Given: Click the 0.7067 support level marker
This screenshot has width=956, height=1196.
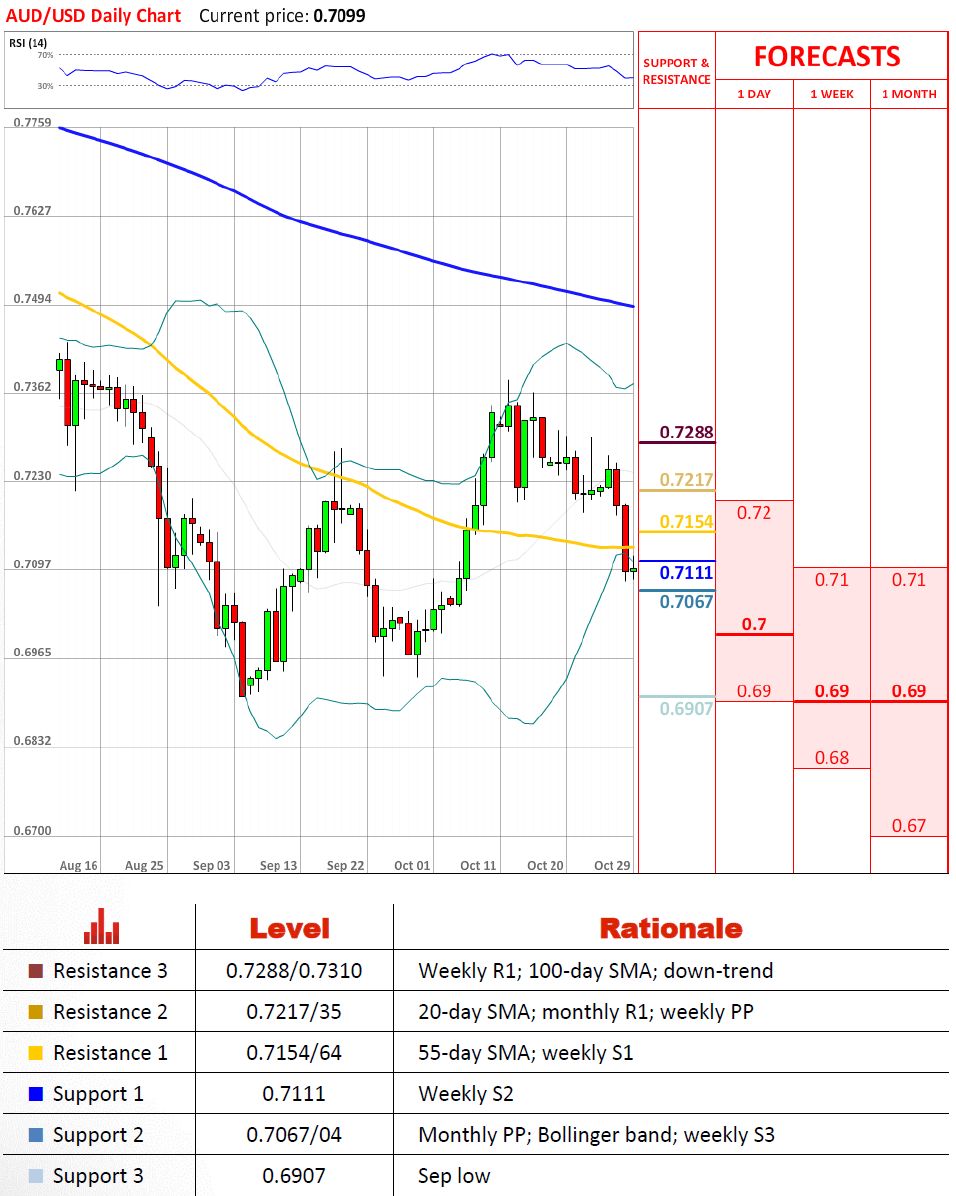Looking at the screenshot, I should 686,602.
